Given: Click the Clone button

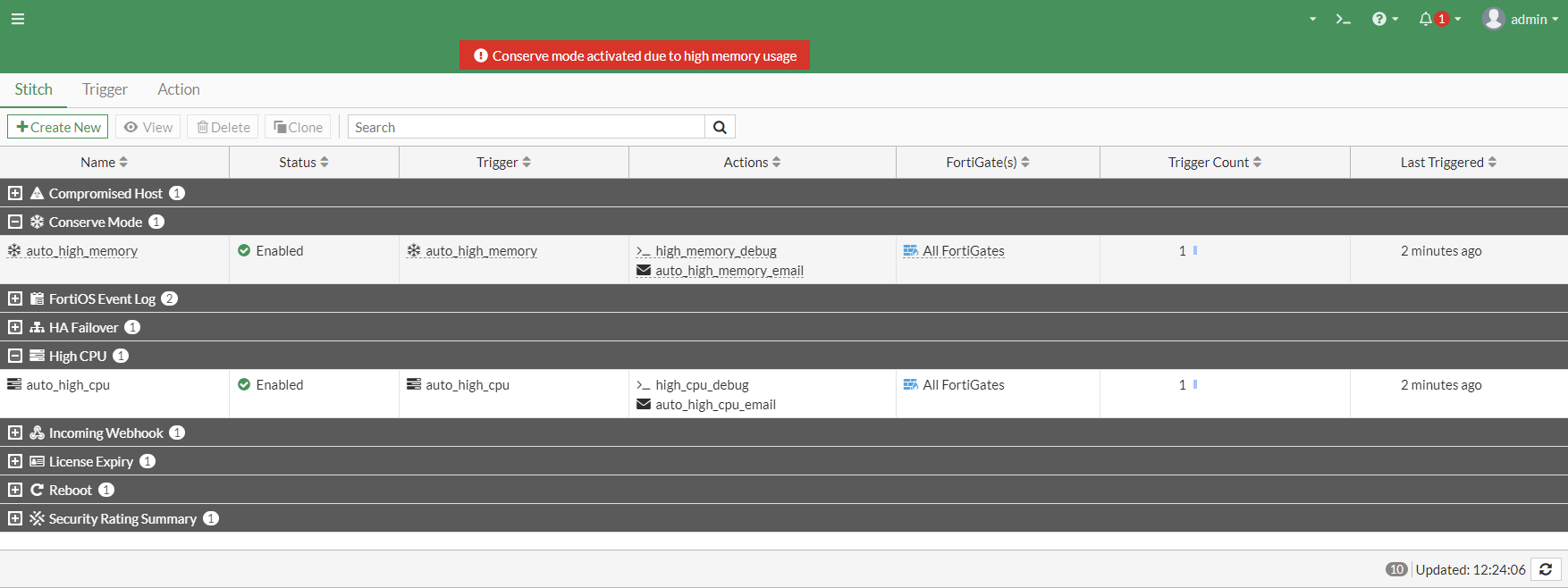Looking at the screenshot, I should 299,127.
